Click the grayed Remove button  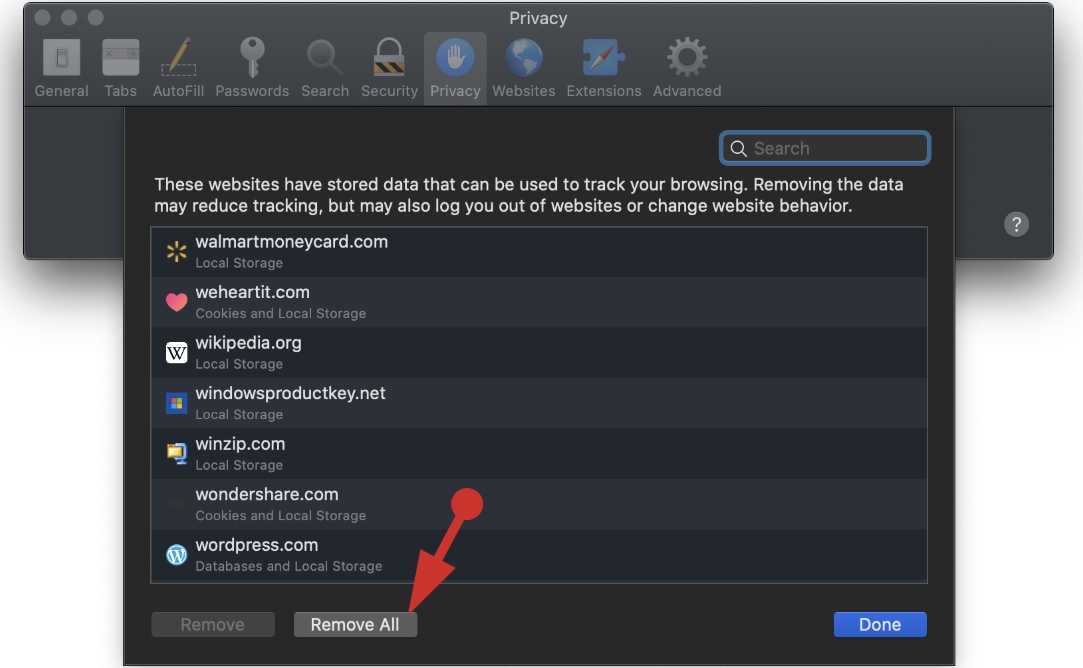(213, 624)
